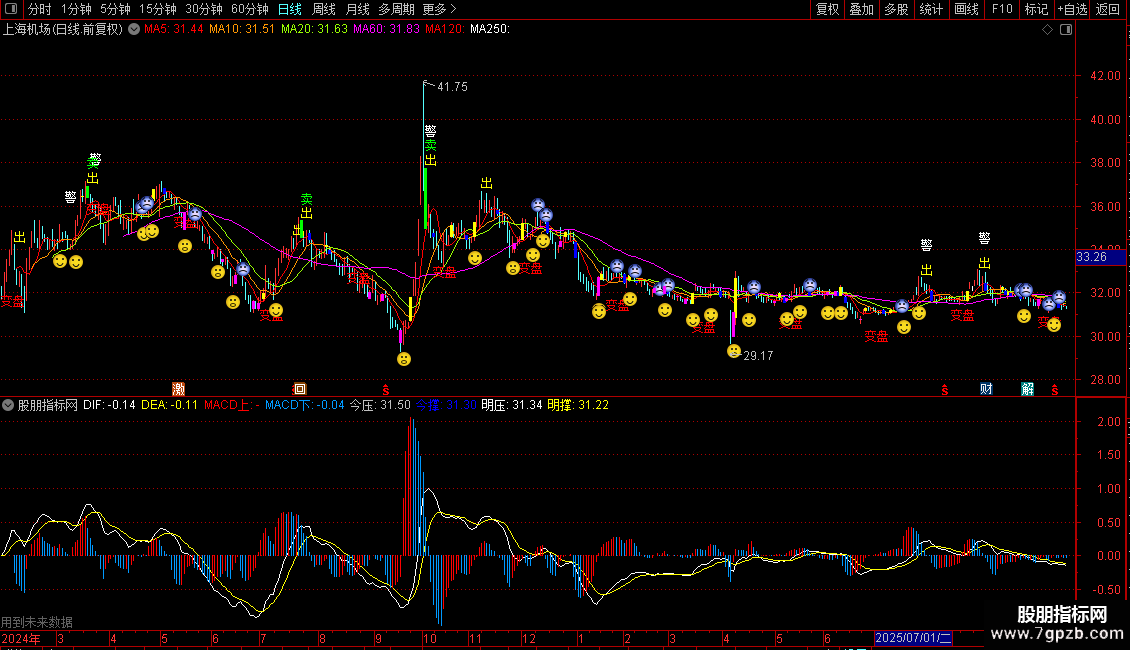Click the 41.75 high price label

pyautogui.click(x=452, y=87)
